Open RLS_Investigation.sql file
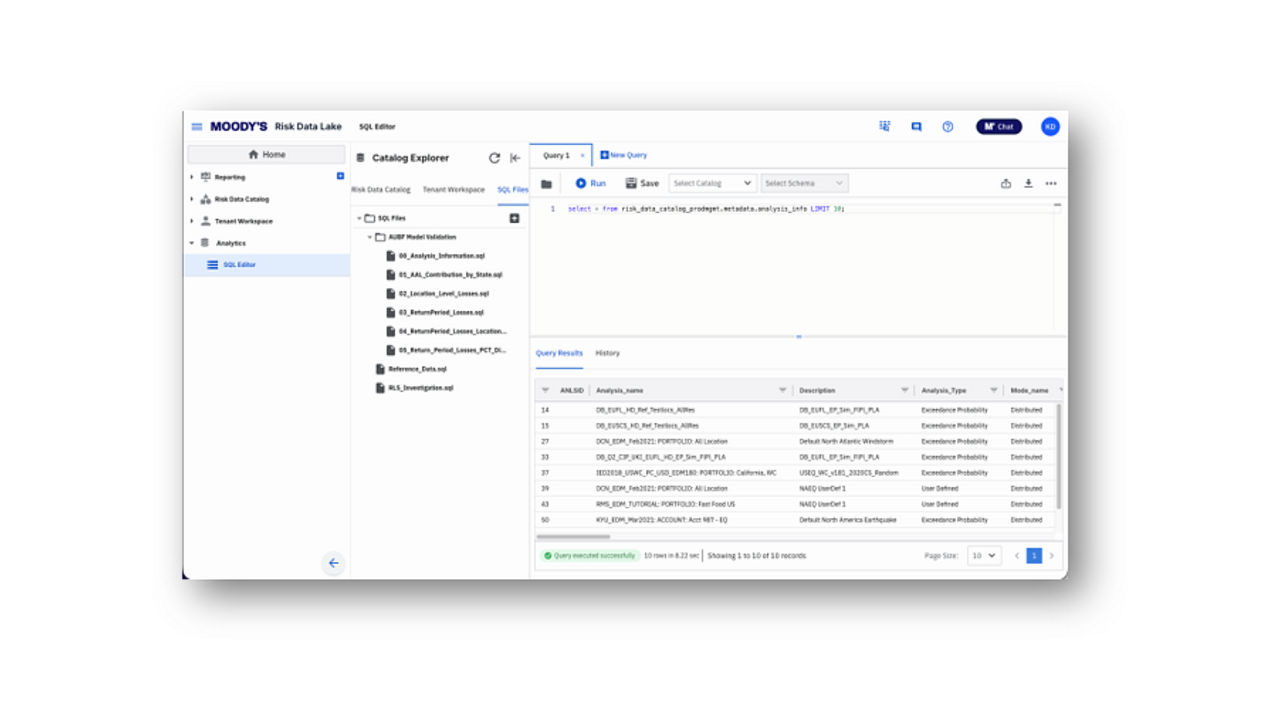1280x720 pixels. point(421,388)
